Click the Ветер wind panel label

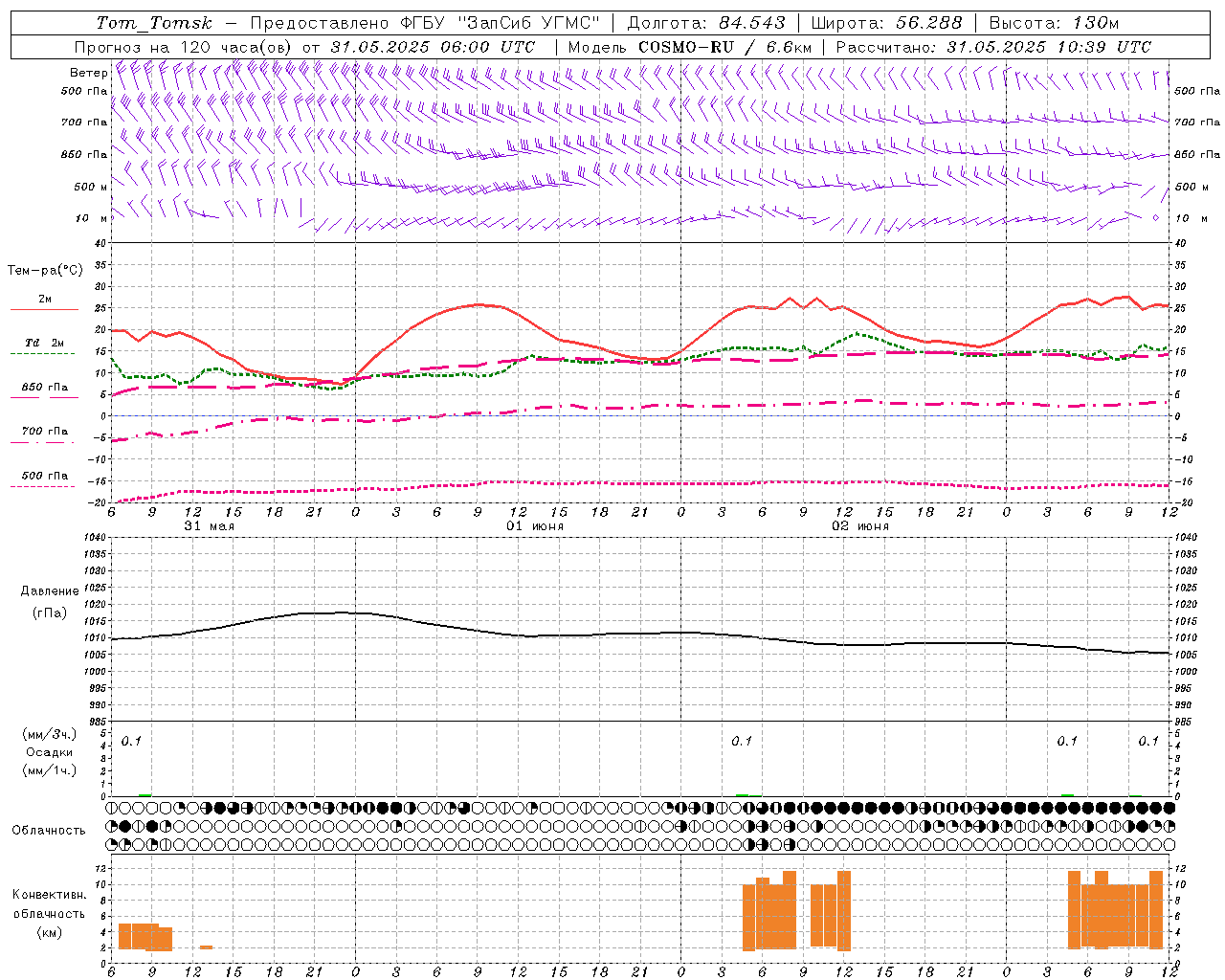88,73
